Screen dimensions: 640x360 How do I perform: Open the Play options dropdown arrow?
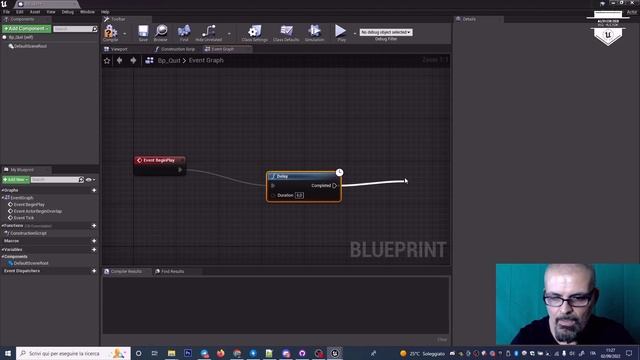pyautogui.click(x=355, y=34)
